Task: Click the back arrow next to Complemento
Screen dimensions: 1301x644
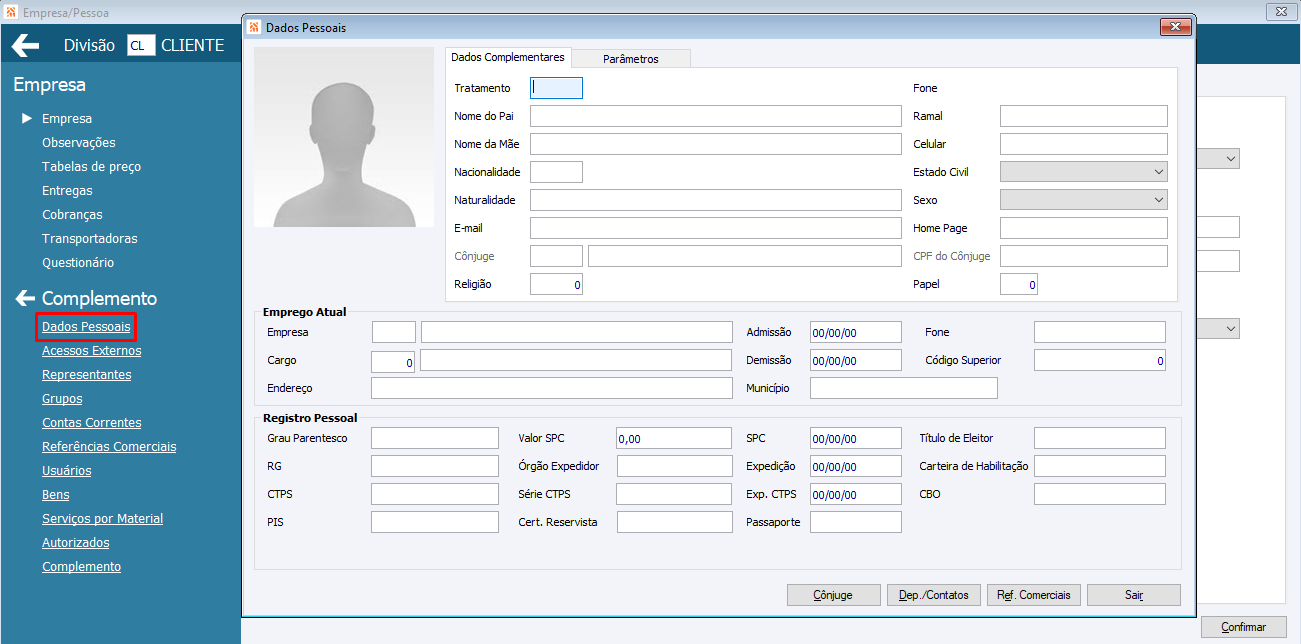Action: point(23,298)
